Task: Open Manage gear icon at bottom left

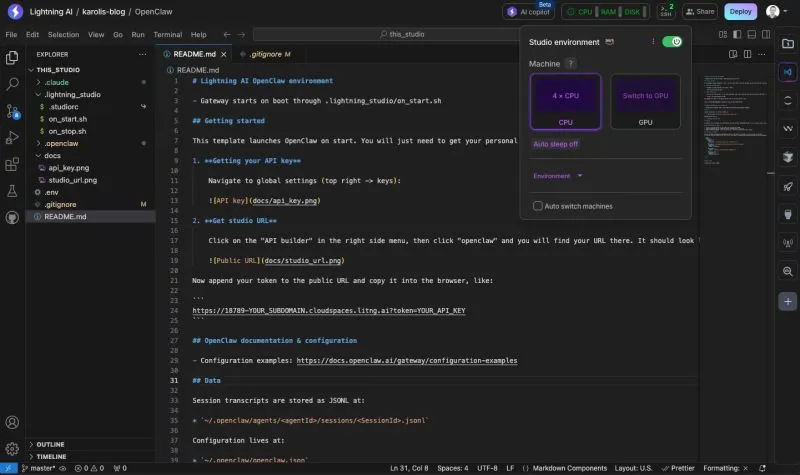Action: (12, 449)
